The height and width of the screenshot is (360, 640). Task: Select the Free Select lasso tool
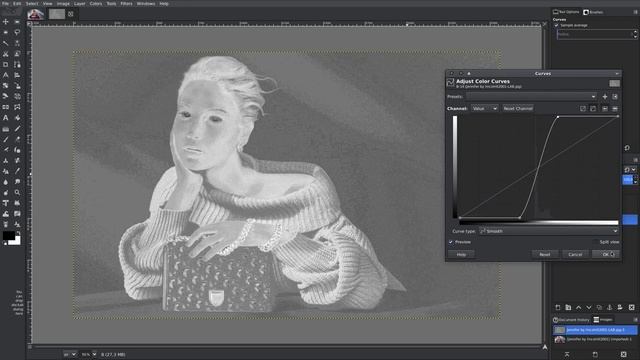click(17, 32)
